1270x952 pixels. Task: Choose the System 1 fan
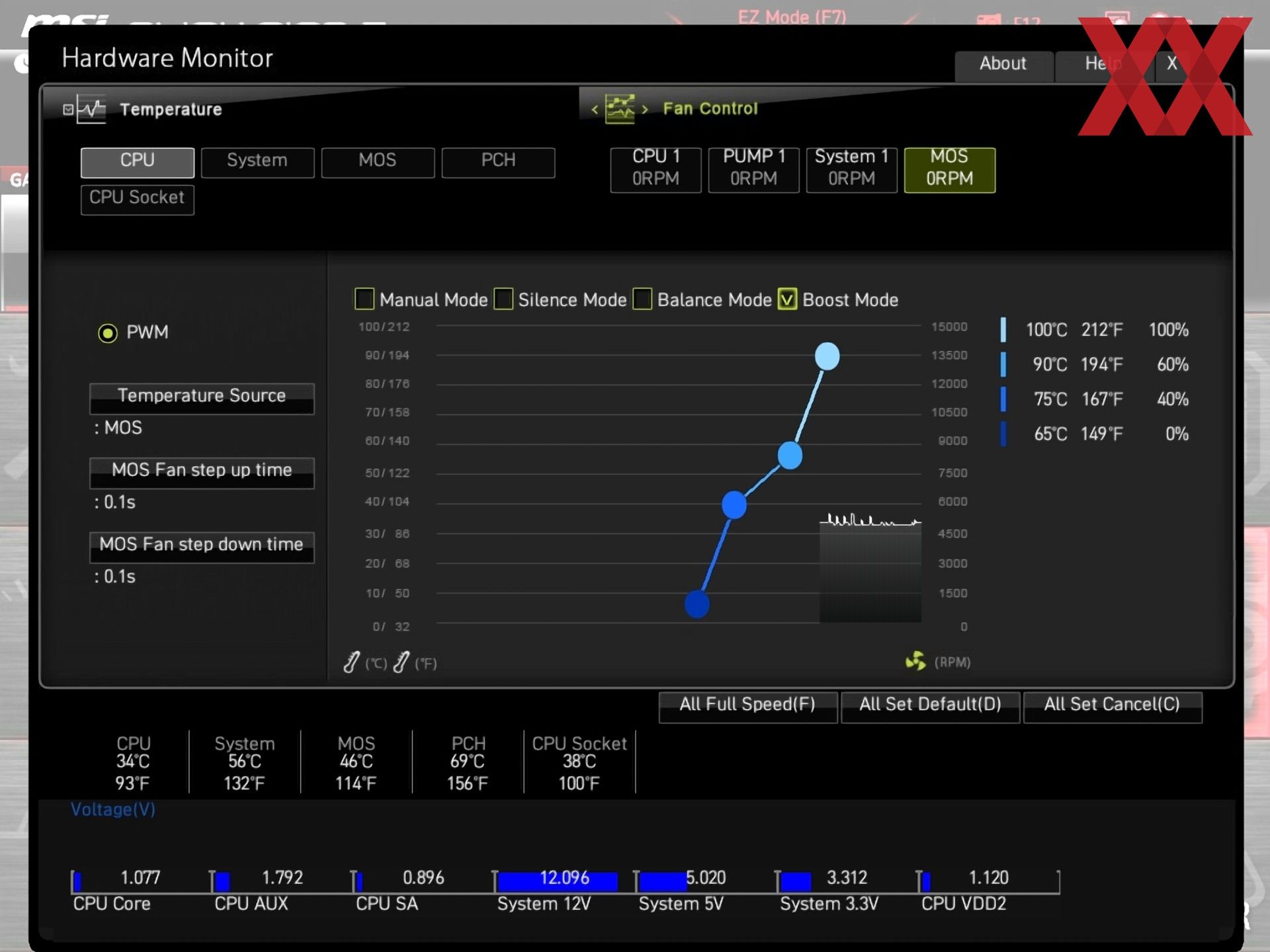tap(852, 170)
